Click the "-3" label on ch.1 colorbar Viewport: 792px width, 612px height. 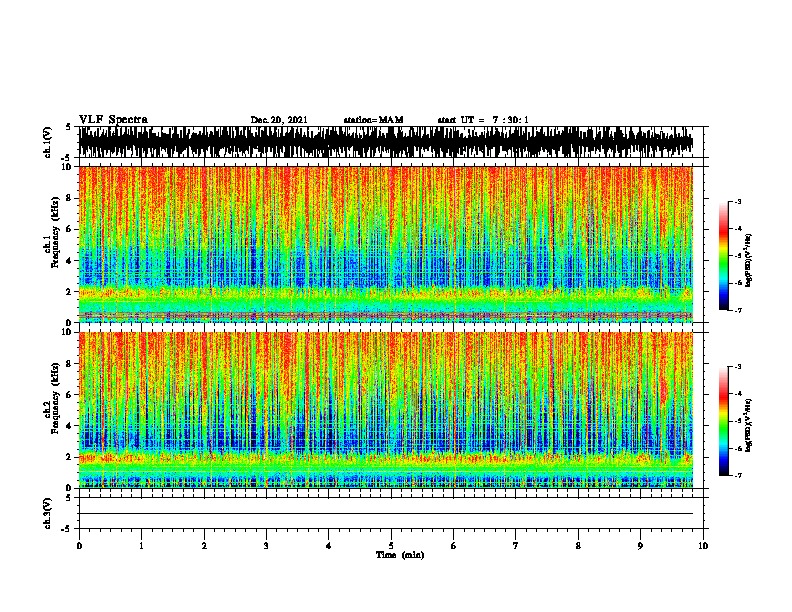point(737,201)
